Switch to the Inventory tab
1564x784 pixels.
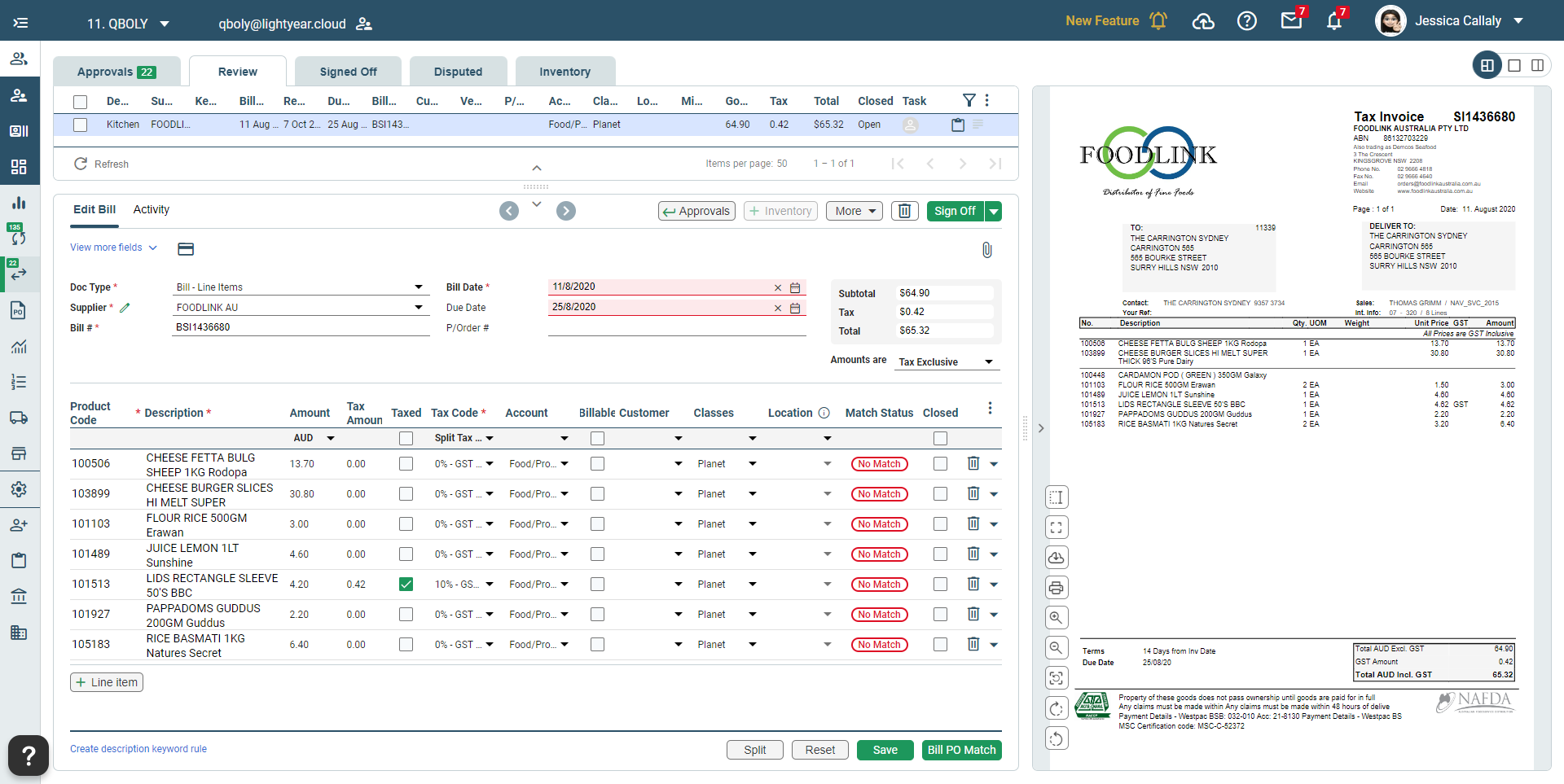click(x=565, y=72)
